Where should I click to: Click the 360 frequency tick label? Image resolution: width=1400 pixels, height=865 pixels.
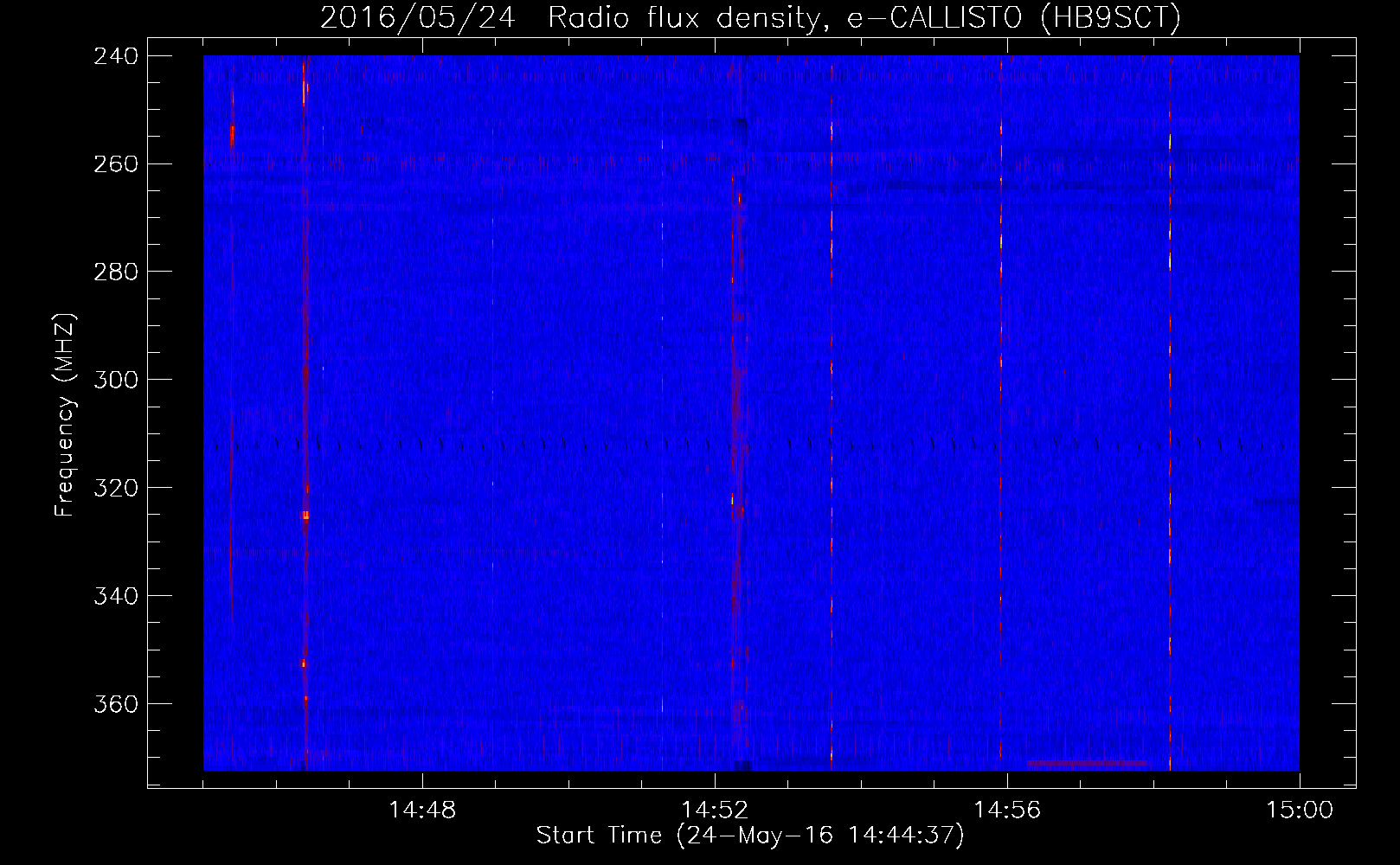pyautogui.click(x=115, y=704)
